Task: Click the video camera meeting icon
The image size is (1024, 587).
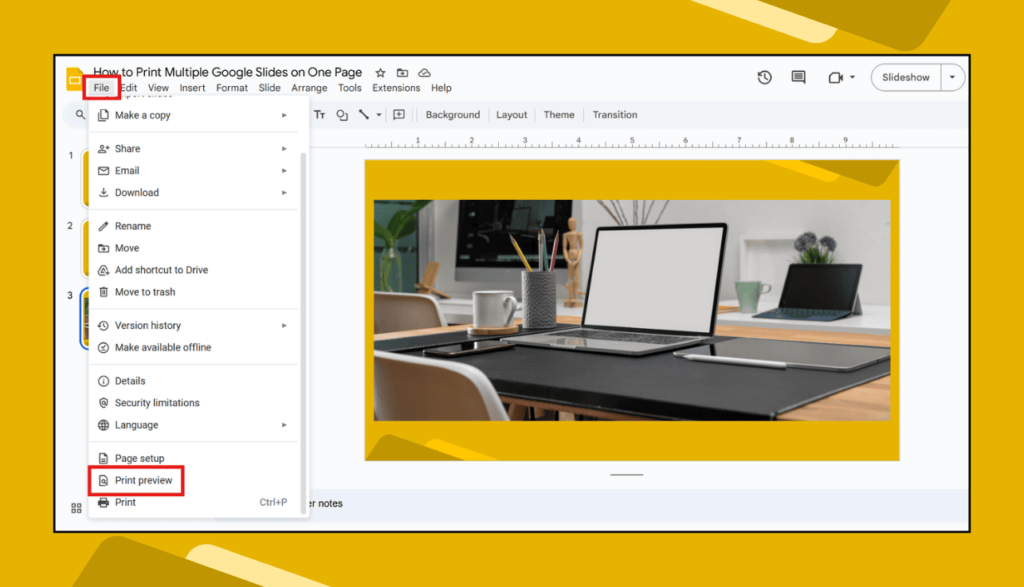Action: pyautogui.click(x=835, y=77)
